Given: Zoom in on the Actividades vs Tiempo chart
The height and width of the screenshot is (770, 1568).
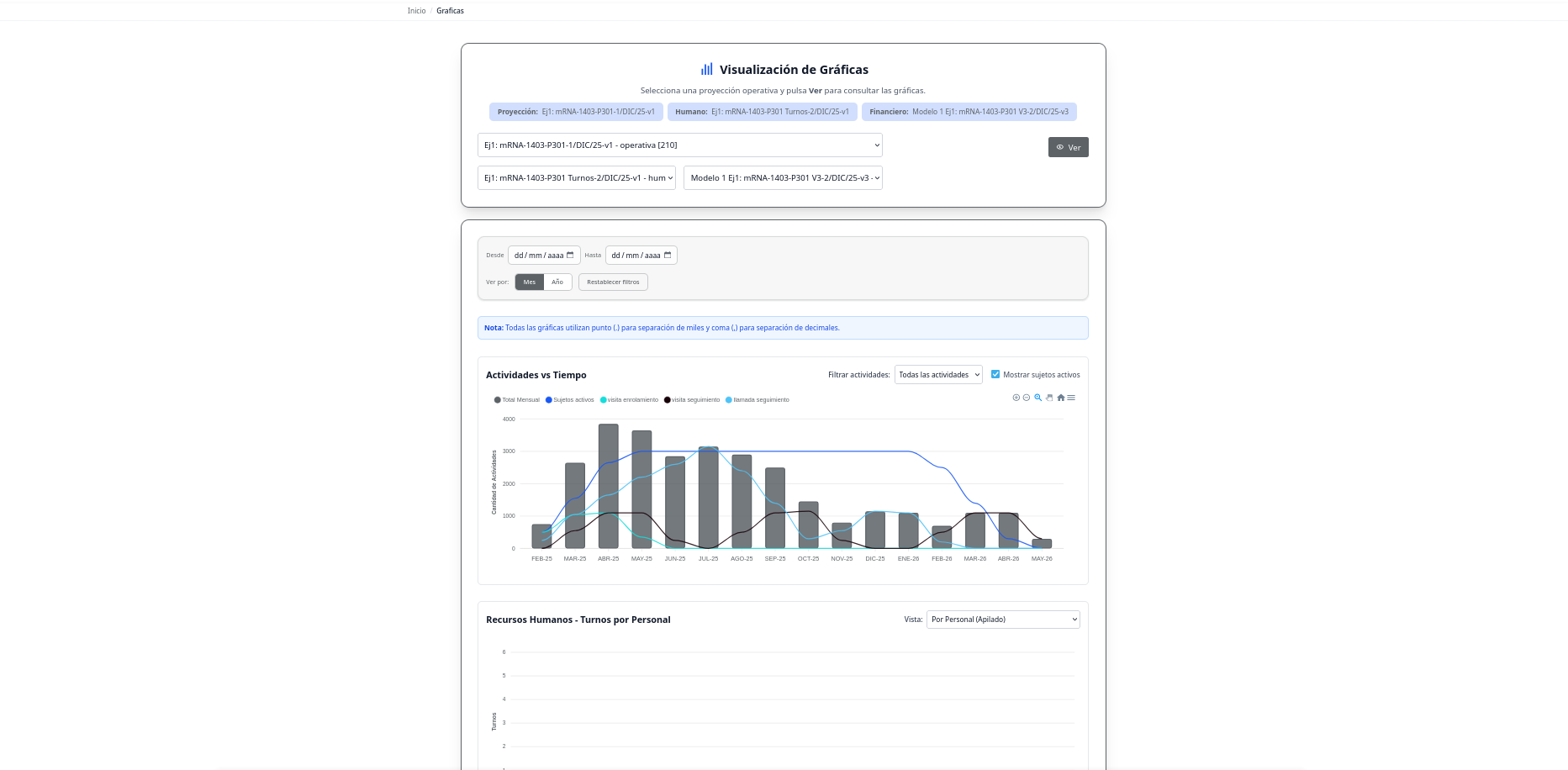Looking at the screenshot, I should pos(1016,398).
